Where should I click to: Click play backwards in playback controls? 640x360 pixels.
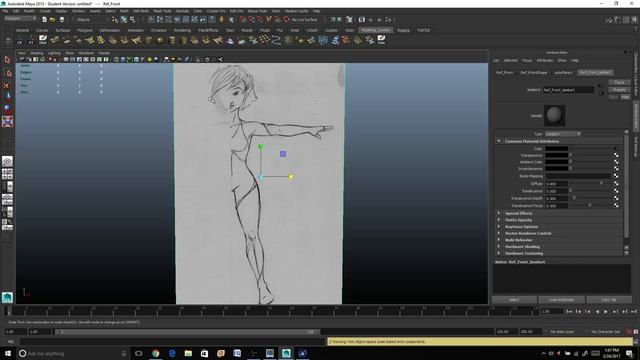coord(597,311)
